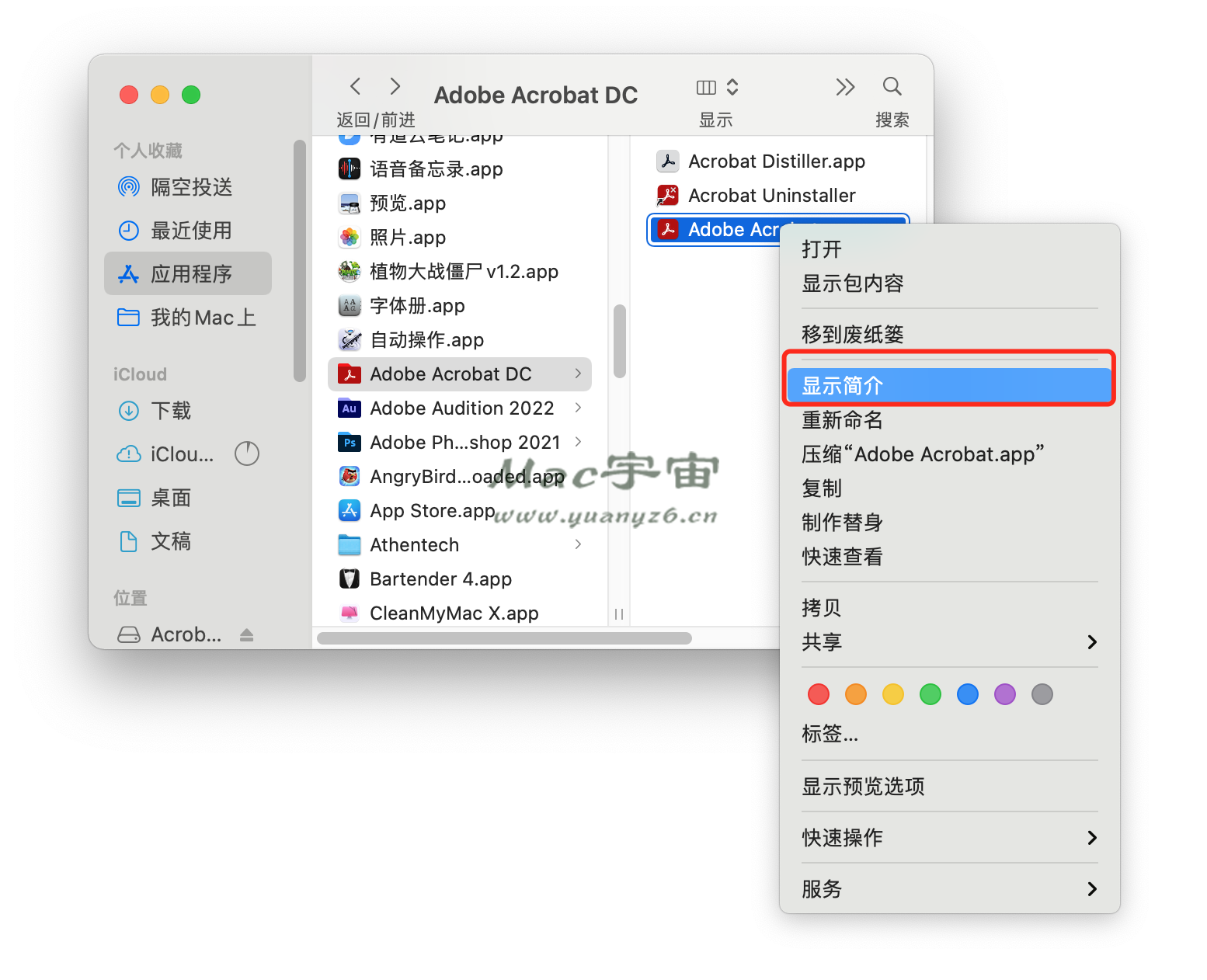Select 应用程序 Applications in sidebar
The height and width of the screenshot is (980, 1207).
pyautogui.click(x=188, y=273)
